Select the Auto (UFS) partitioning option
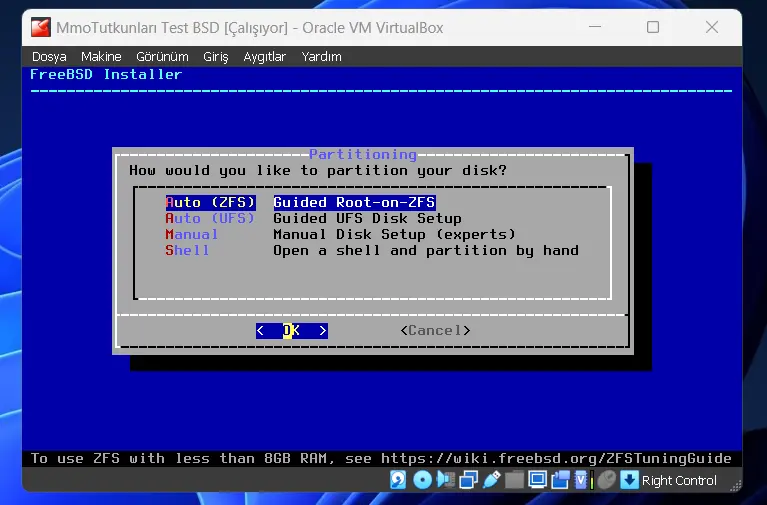Screen dimensions: 767x505 pyautogui.click(x=210, y=218)
